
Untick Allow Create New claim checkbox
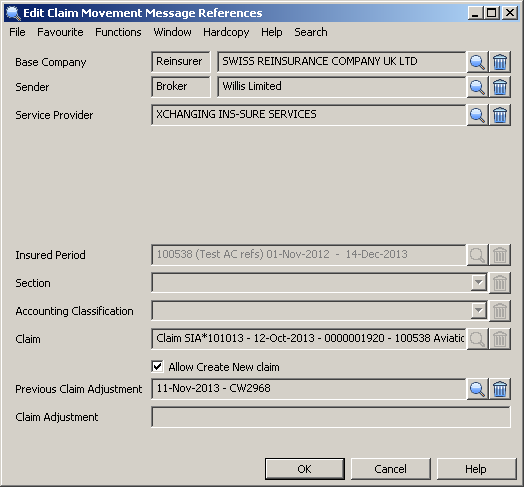157,366
